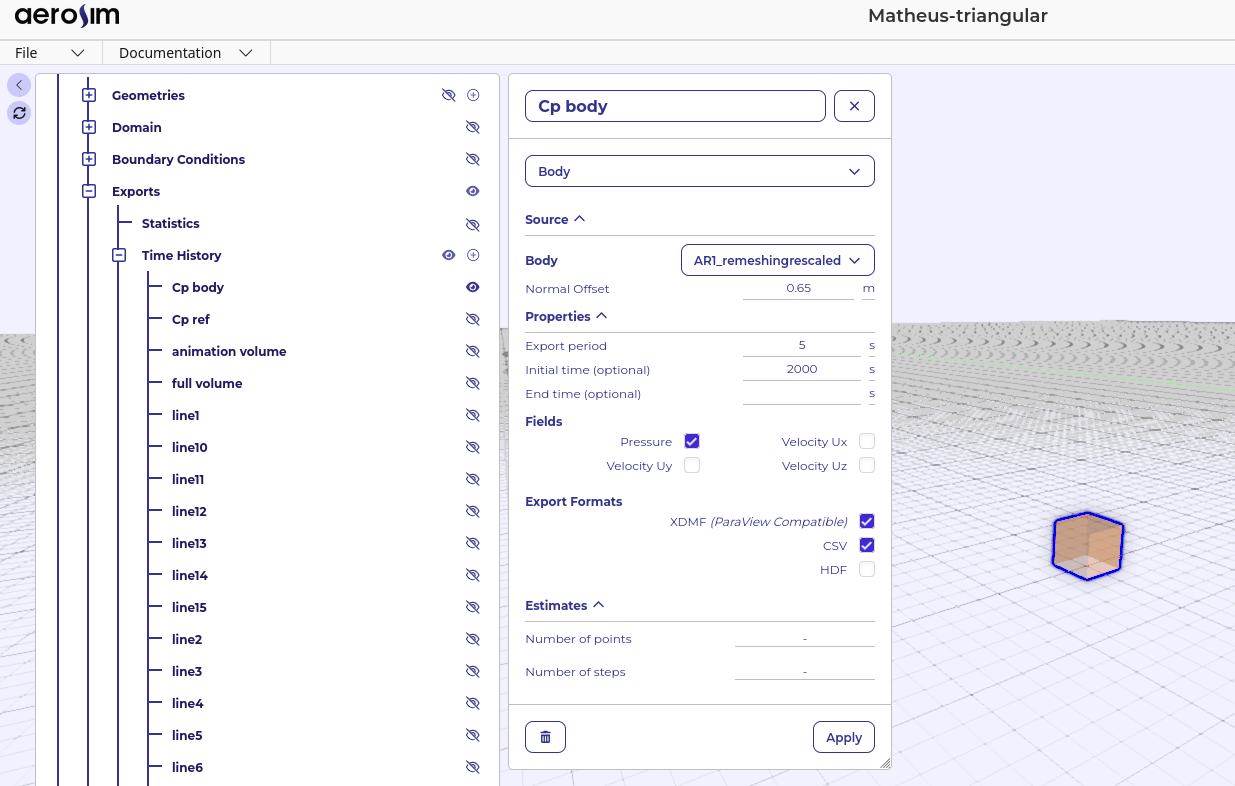1235x786 pixels.
Task: Open the File menu
Action: [x=50, y=53]
